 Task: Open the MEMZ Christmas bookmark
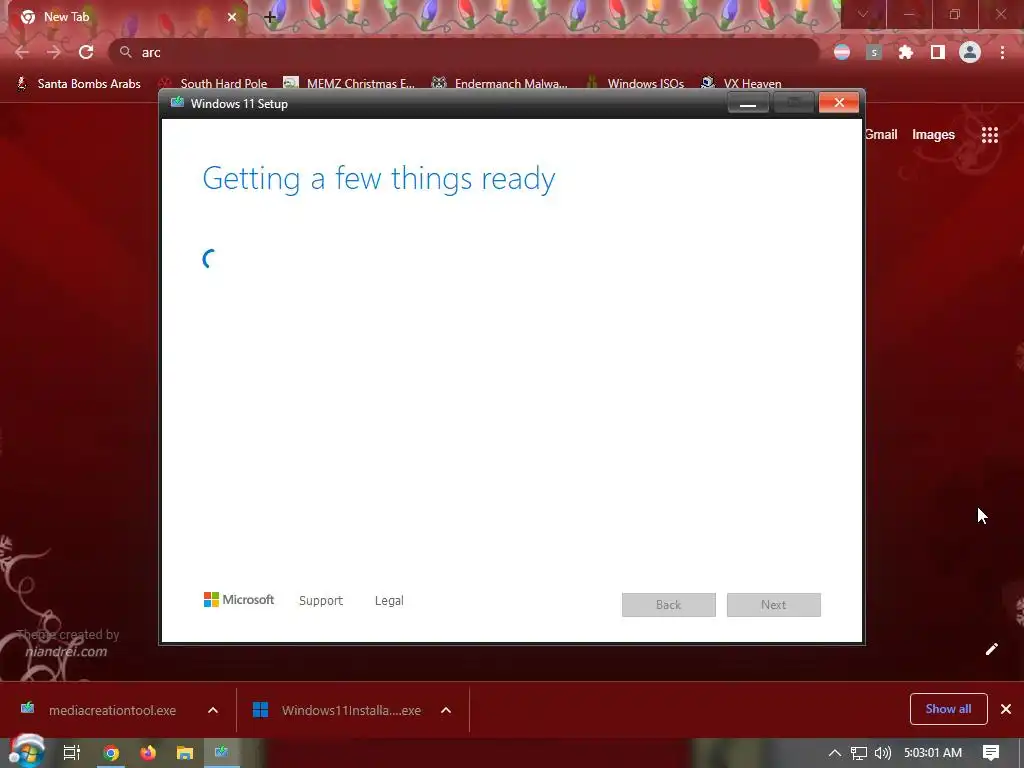349,84
